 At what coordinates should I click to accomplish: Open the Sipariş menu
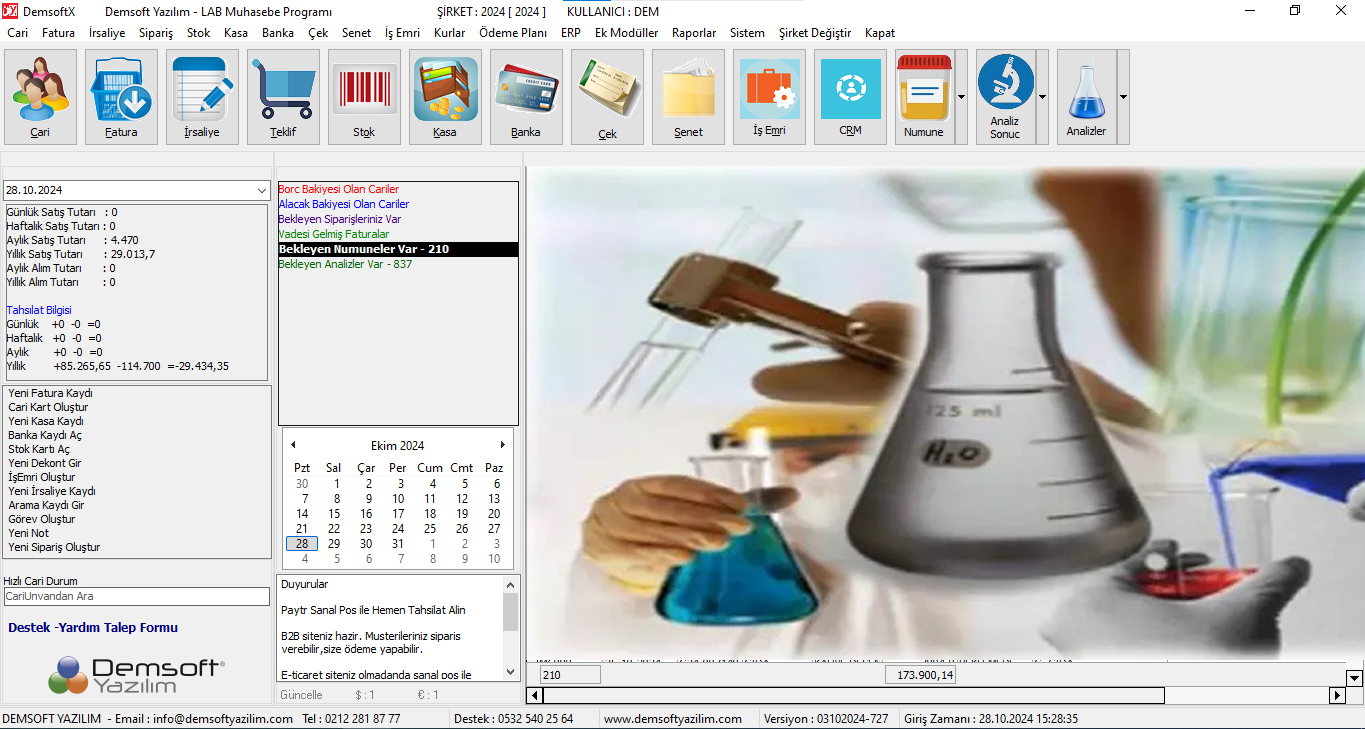(156, 33)
